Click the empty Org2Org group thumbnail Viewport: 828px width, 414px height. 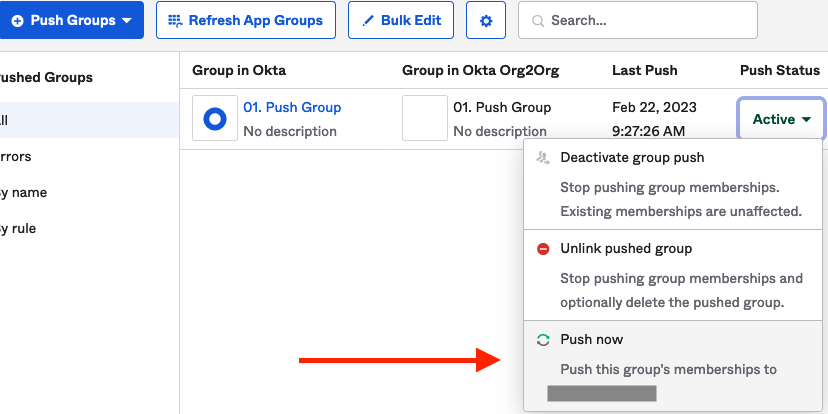(425, 118)
